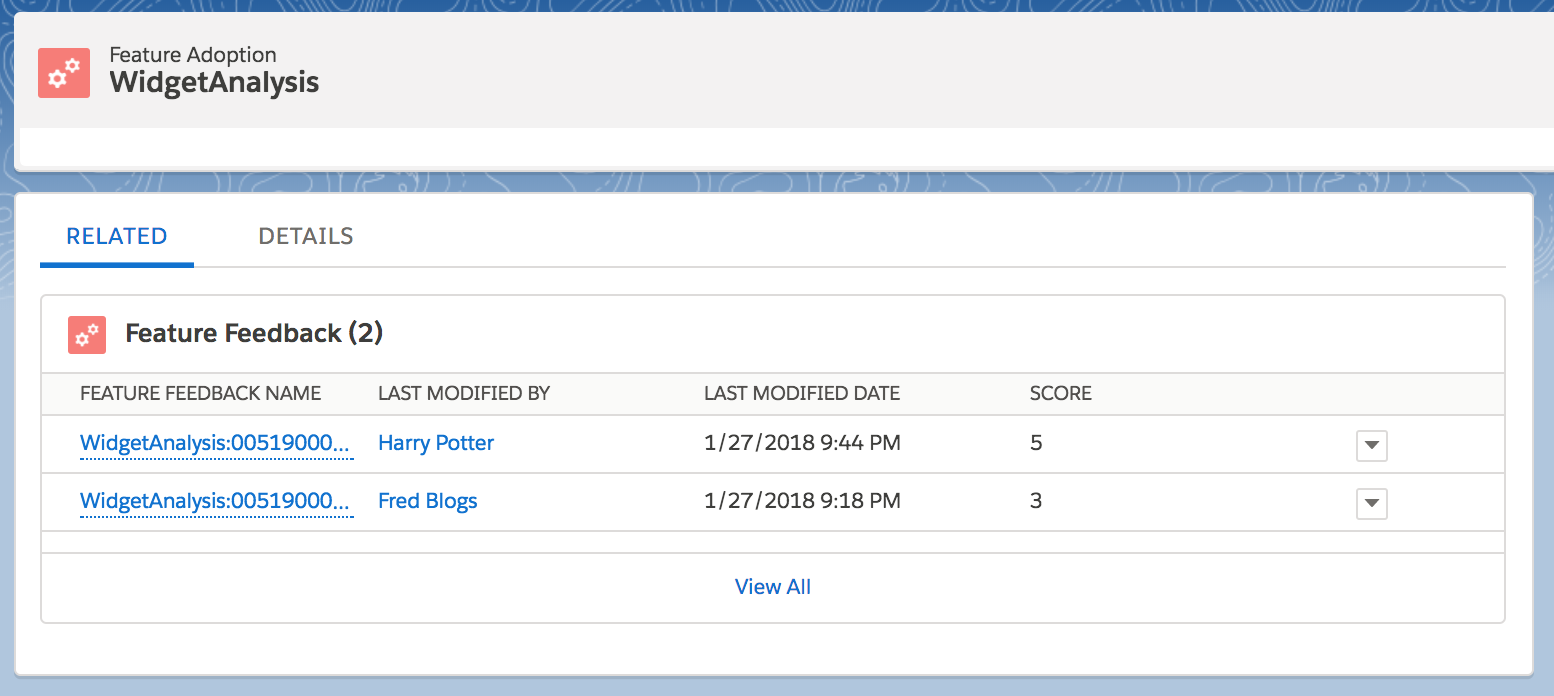Image resolution: width=1554 pixels, height=696 pixels.
Task: Open the feedback record modified by Fred Blogs
Action: point(216,501)
